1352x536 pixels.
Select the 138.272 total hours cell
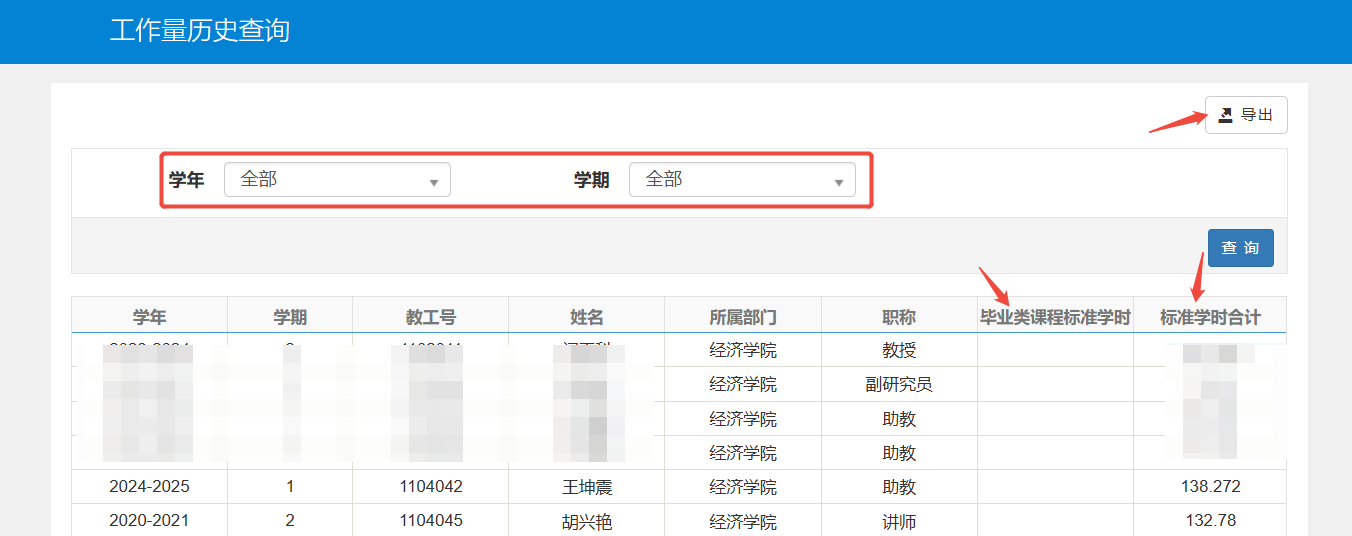tap(1210, 487)
